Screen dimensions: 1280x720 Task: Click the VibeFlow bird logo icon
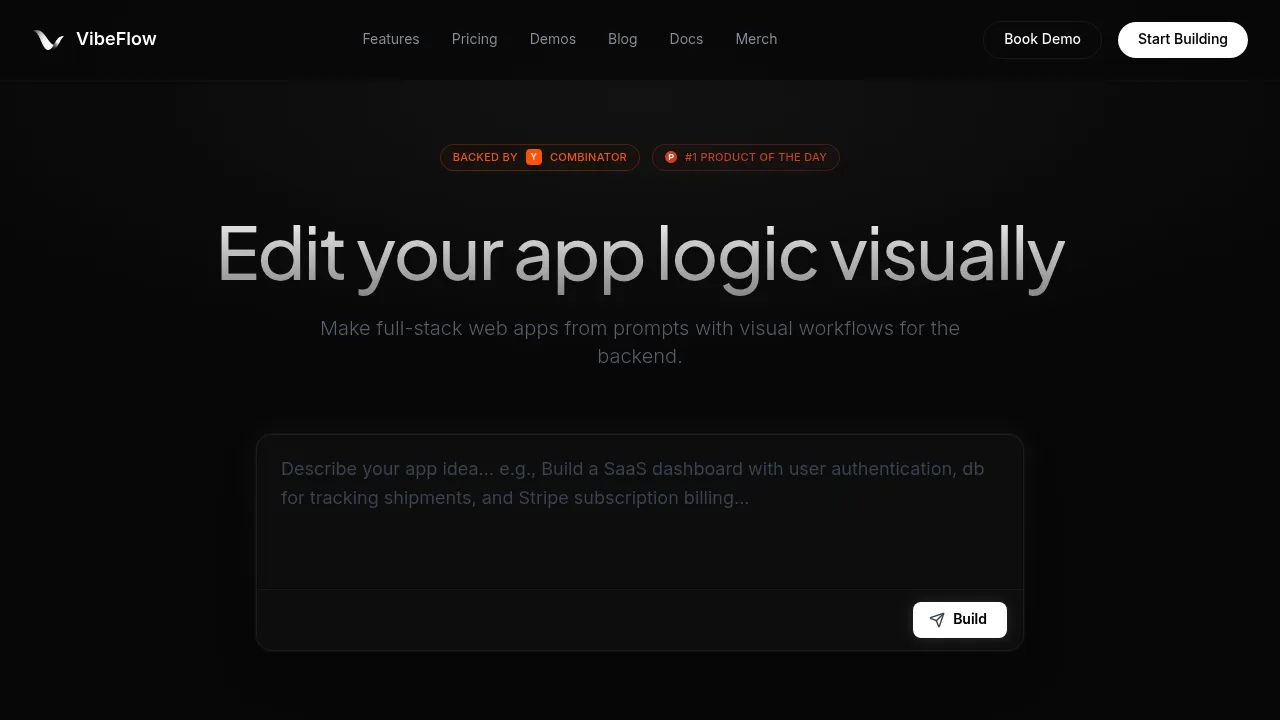point(48,40)
